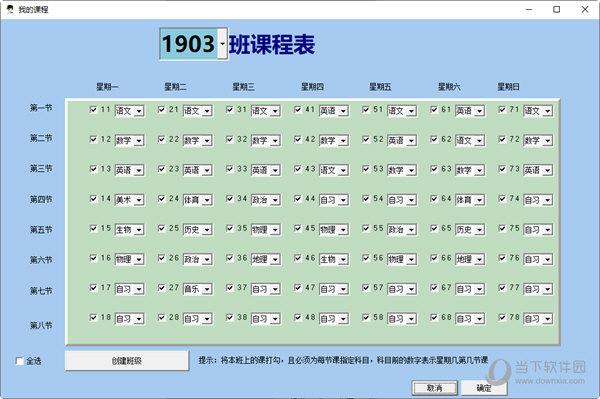The height and width of the screenshot is (399, 600).
Task: Toggle the checkbox for lesson 71
Action: coord(502,110)
